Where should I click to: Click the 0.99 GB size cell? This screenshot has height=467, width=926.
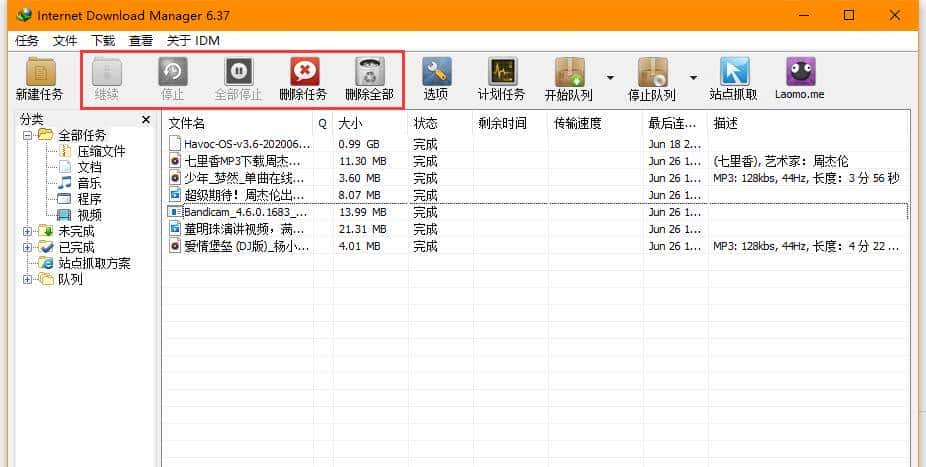pyautogui.click(x=359, y=144)
